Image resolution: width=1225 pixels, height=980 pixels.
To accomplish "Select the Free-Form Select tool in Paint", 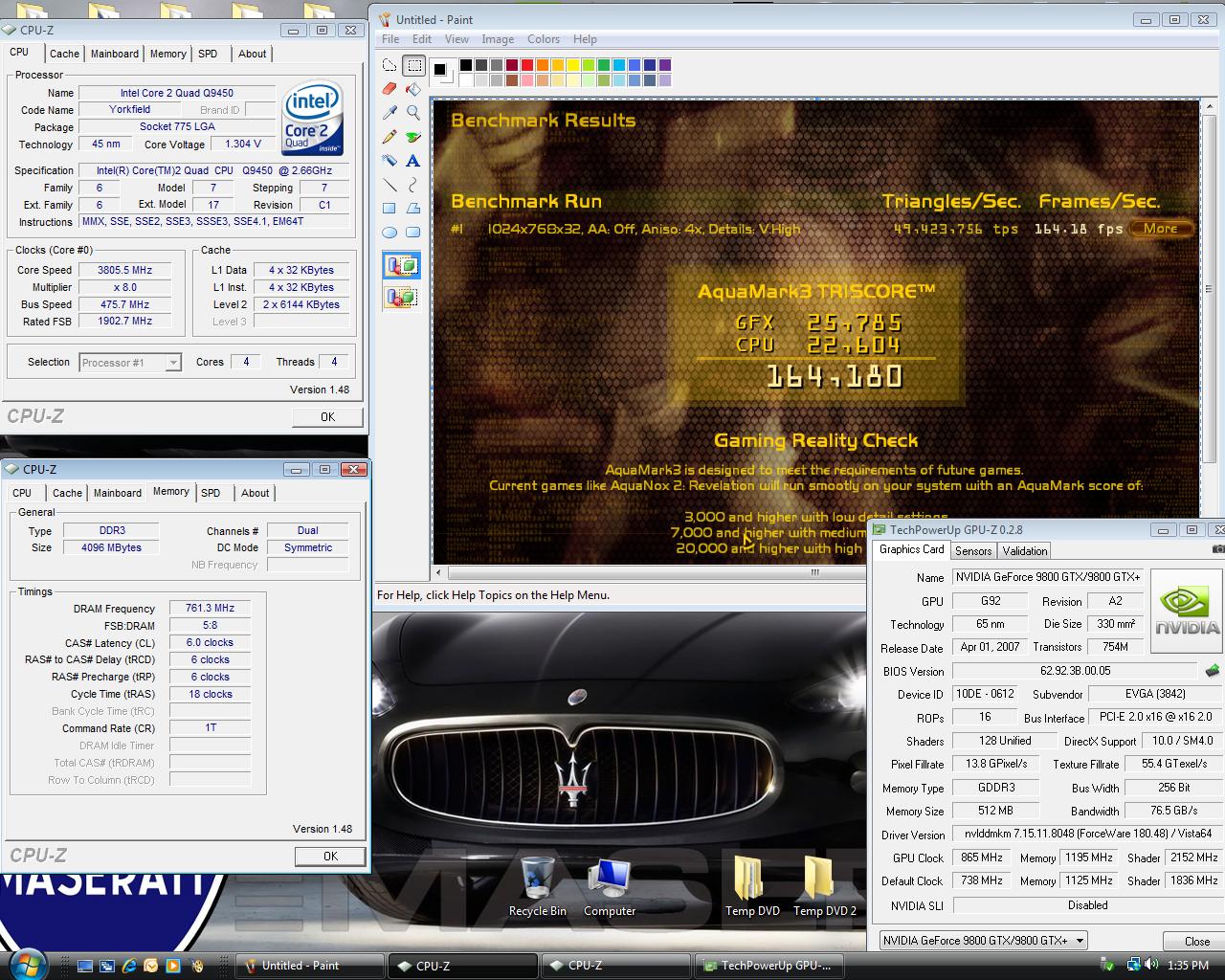I will (390, 65).
